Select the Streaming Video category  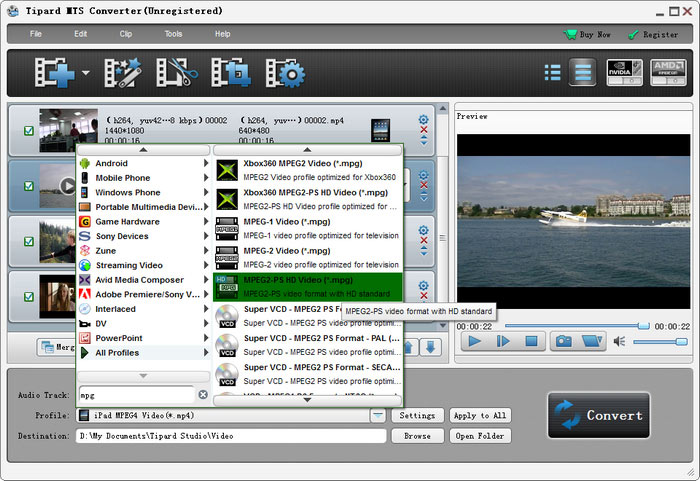coord(144,265)
